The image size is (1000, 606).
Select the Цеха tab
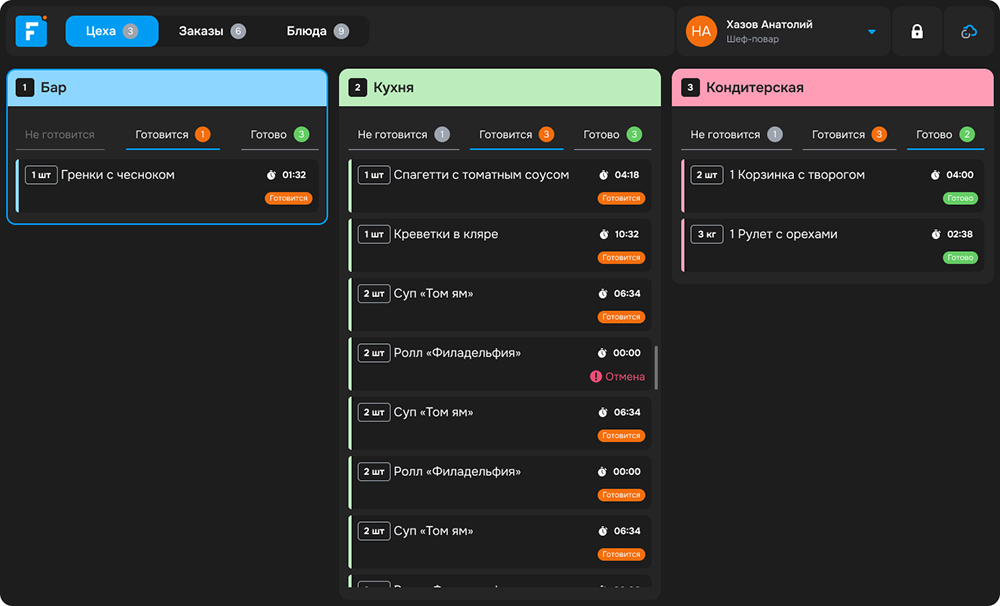pos(114,31)
